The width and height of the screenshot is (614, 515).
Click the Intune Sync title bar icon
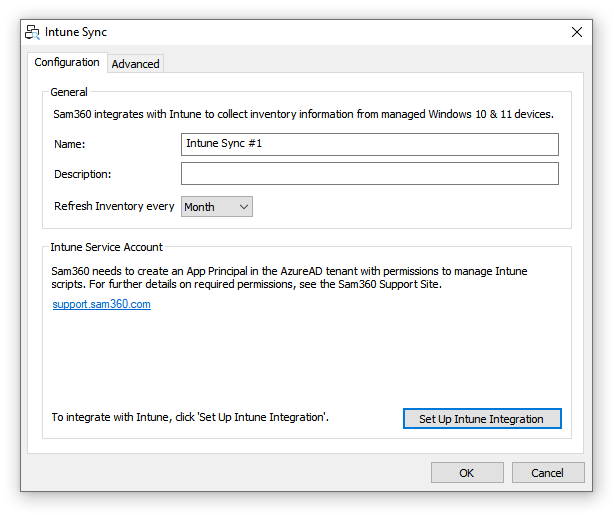coord(33,32)
